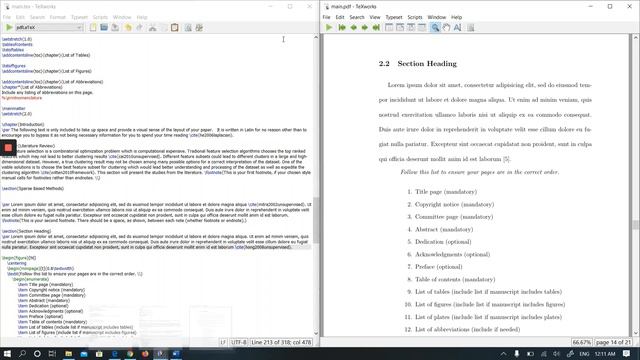Fit PDF text width via the toolbar

(x=411, y=27)
